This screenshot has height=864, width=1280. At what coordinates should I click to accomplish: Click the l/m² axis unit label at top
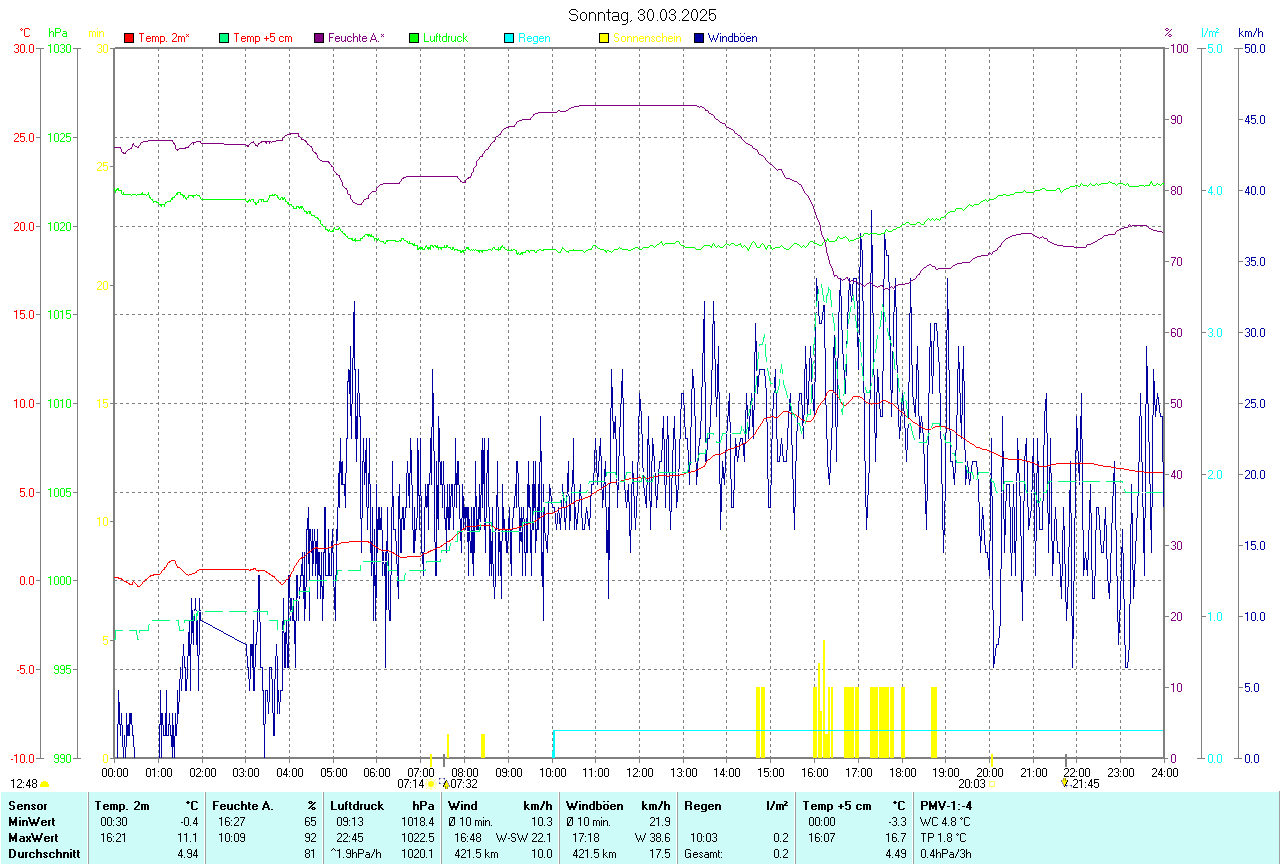pos(1210,33)
